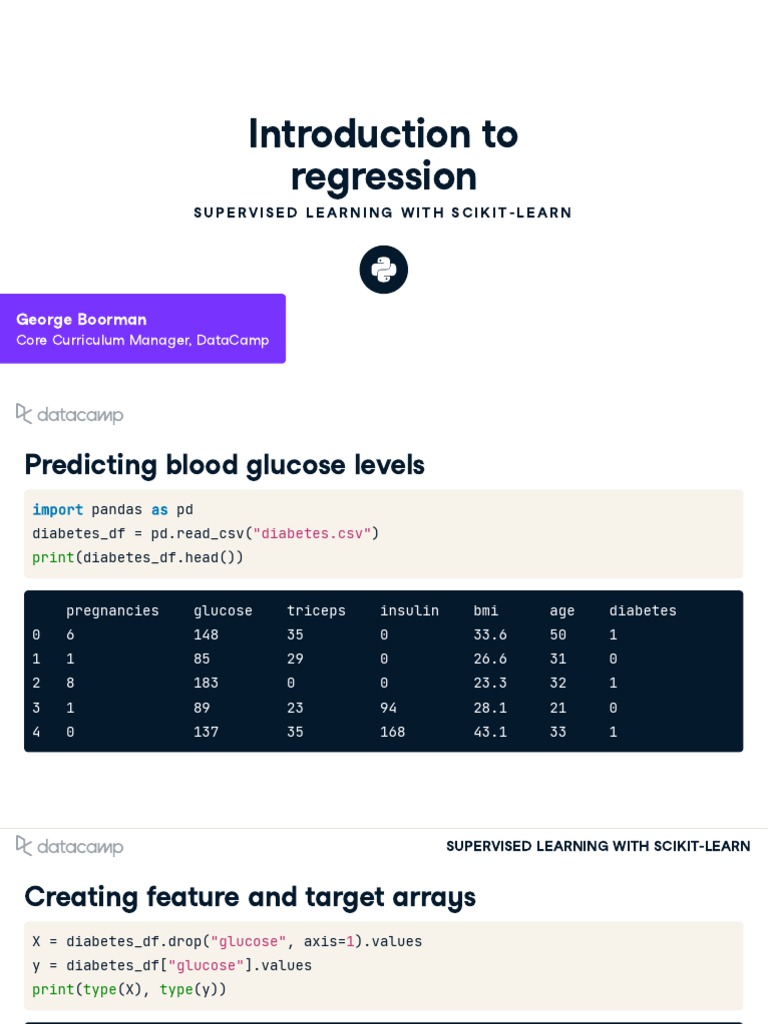Image resolution: width=768 pixels, height=1024 pixels.
Task: Click the "Supervised Learning with scikit-learn" subtitle under the title
Action: [383, 213]
